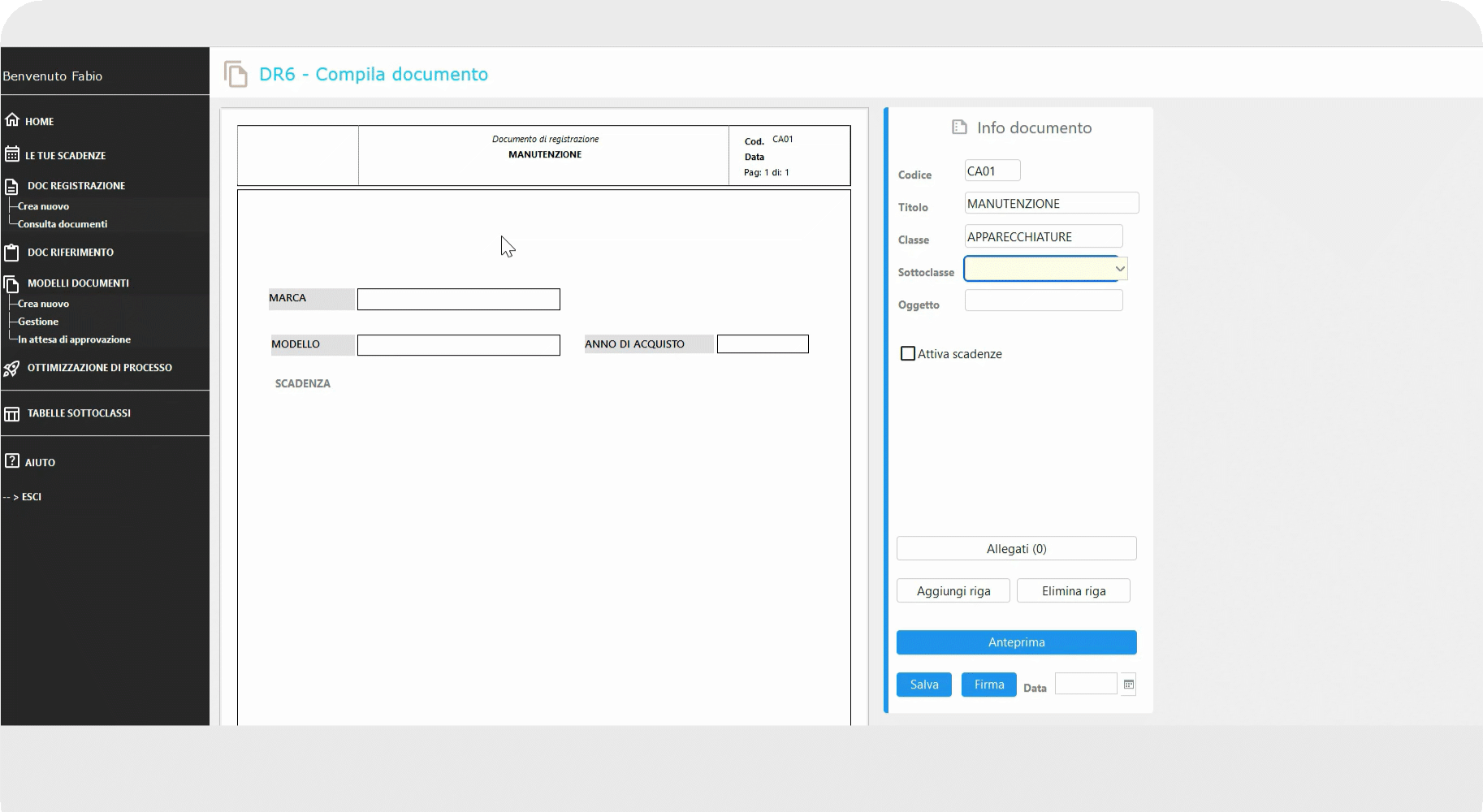Viewport: 1483px width, 812px height.
Task: Open the date picker calendar icon
Action: click(1128, 685)
